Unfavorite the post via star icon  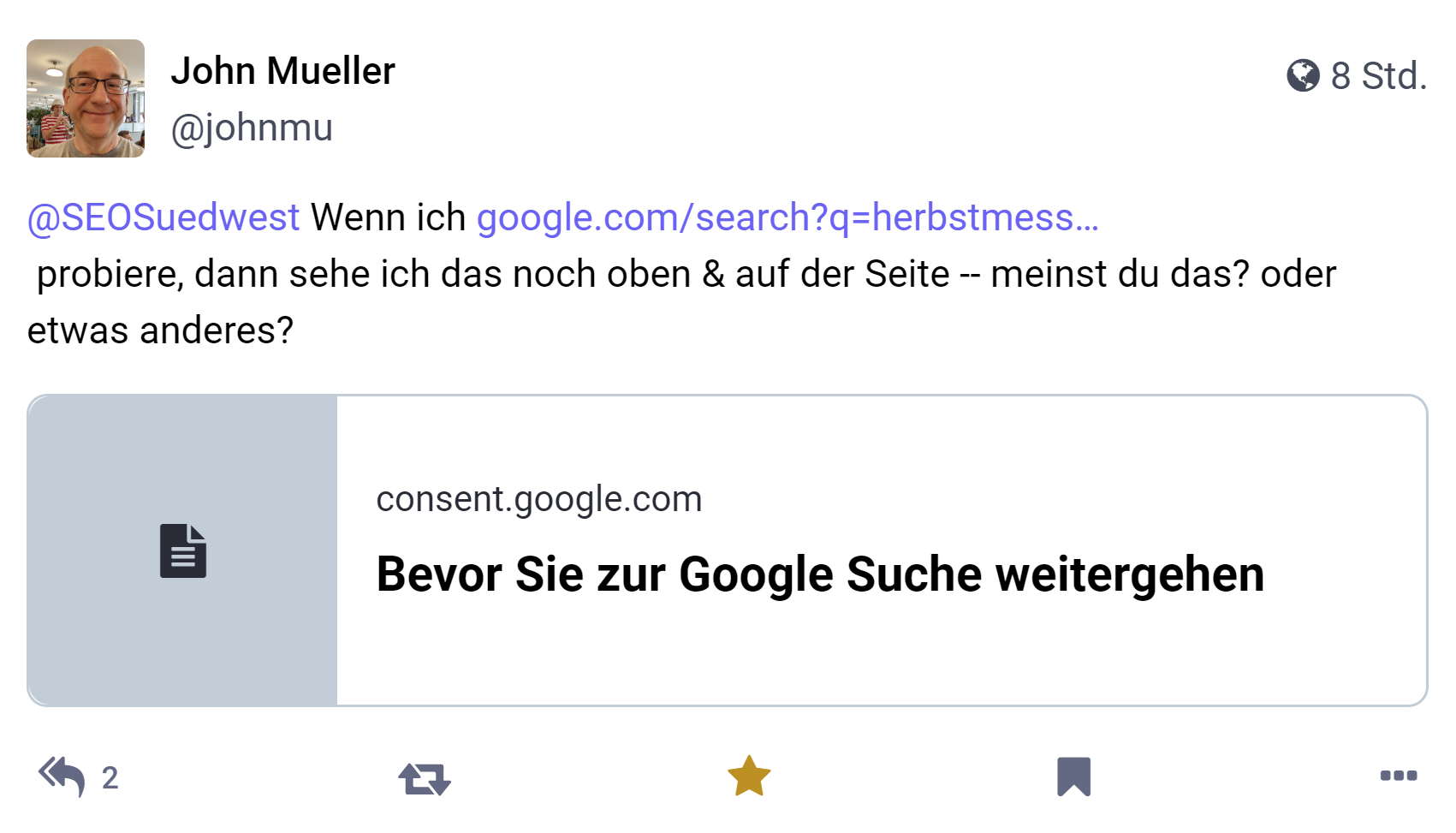(x=749, y=775)
